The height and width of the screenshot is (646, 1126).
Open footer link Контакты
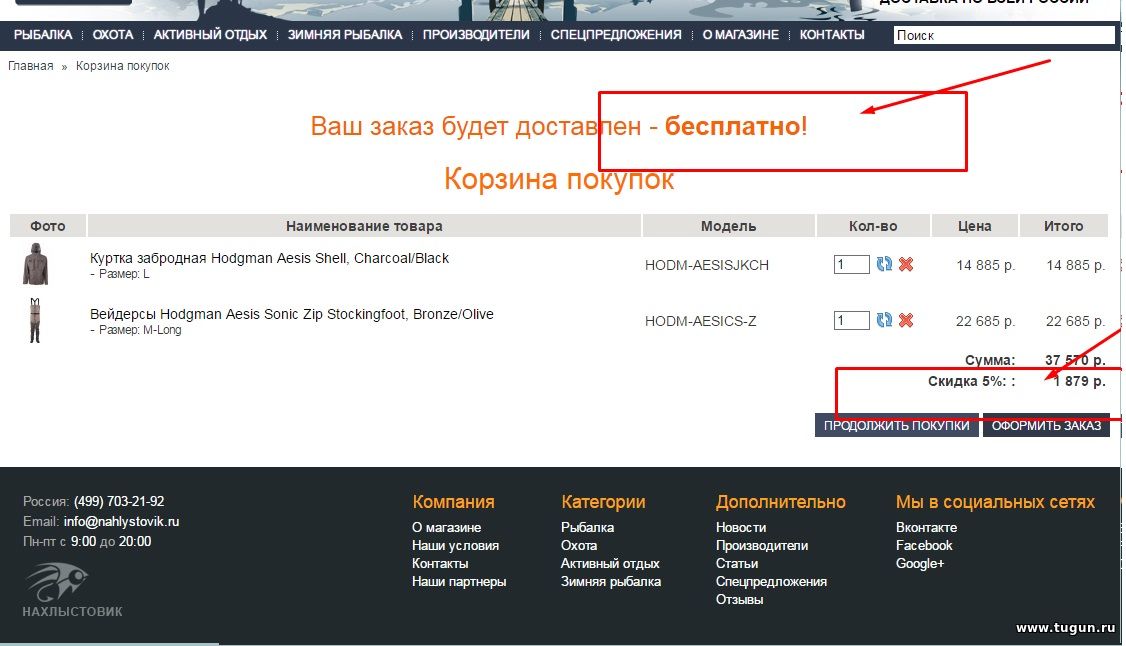tap(440, 563)
